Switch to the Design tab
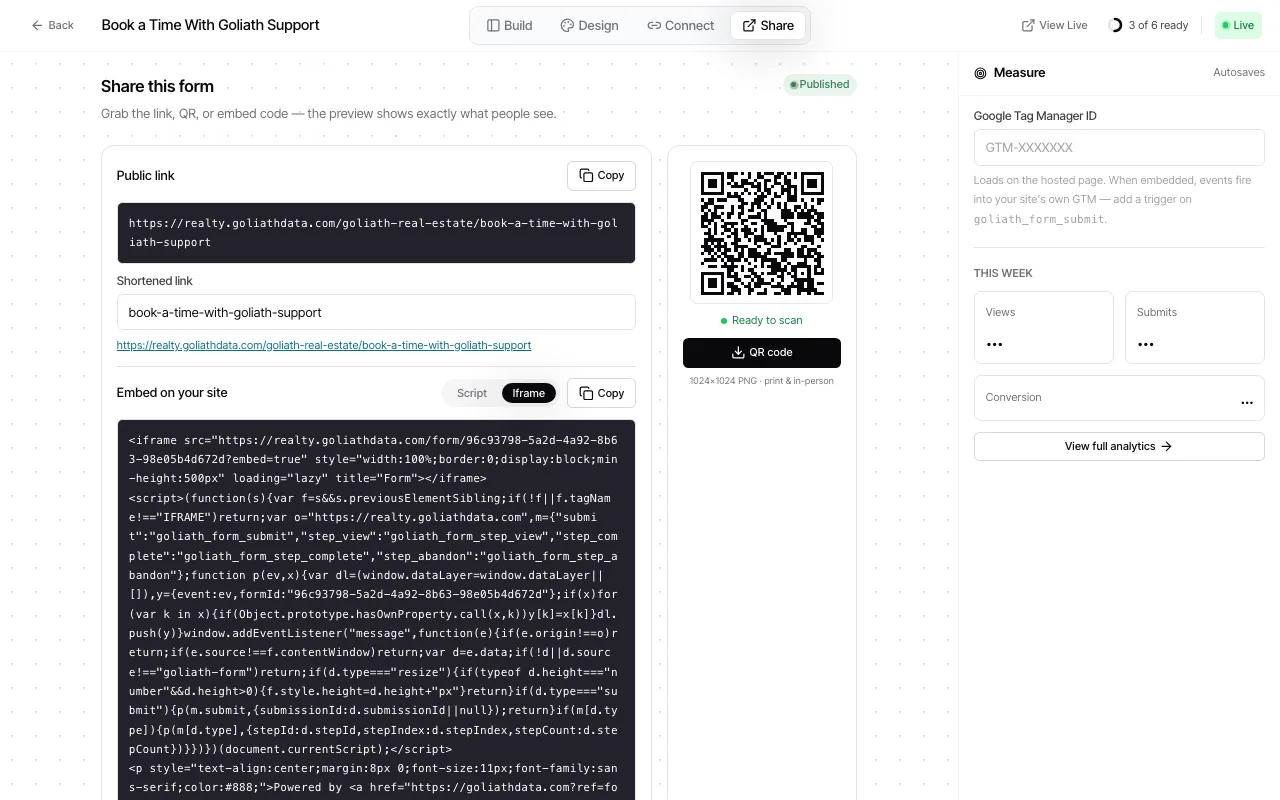 pos(589,25)
